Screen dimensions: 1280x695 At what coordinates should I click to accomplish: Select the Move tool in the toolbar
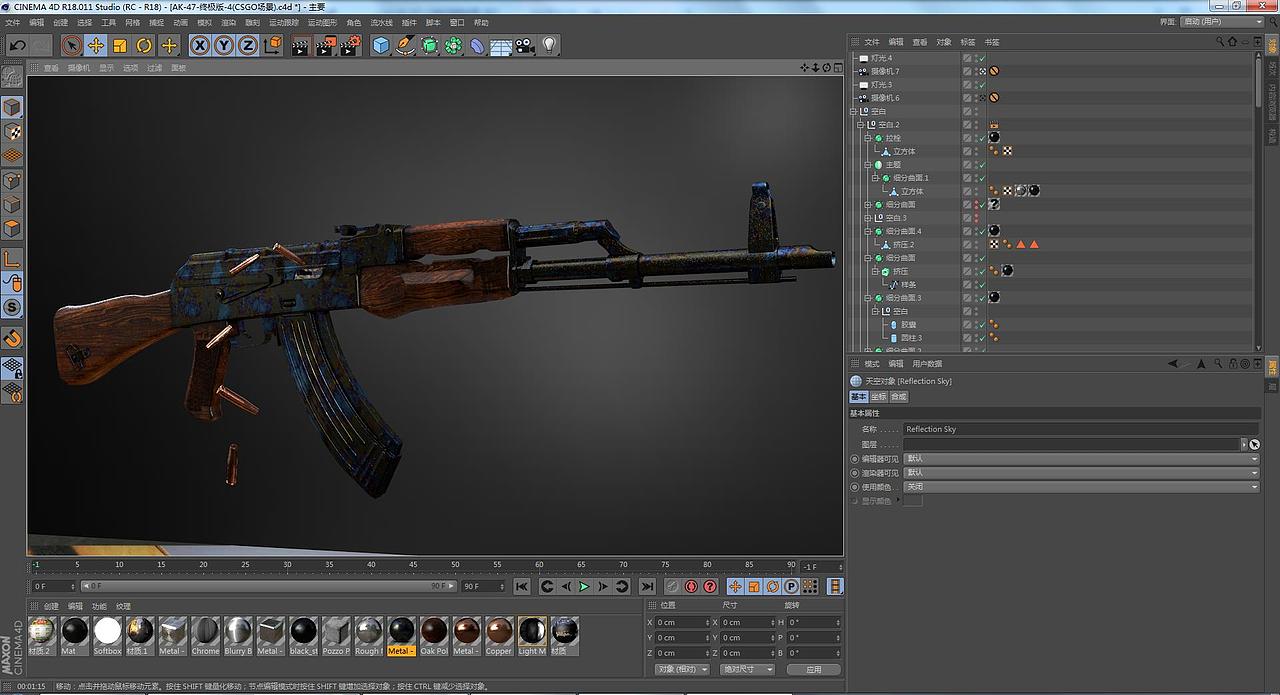point(96,45)
